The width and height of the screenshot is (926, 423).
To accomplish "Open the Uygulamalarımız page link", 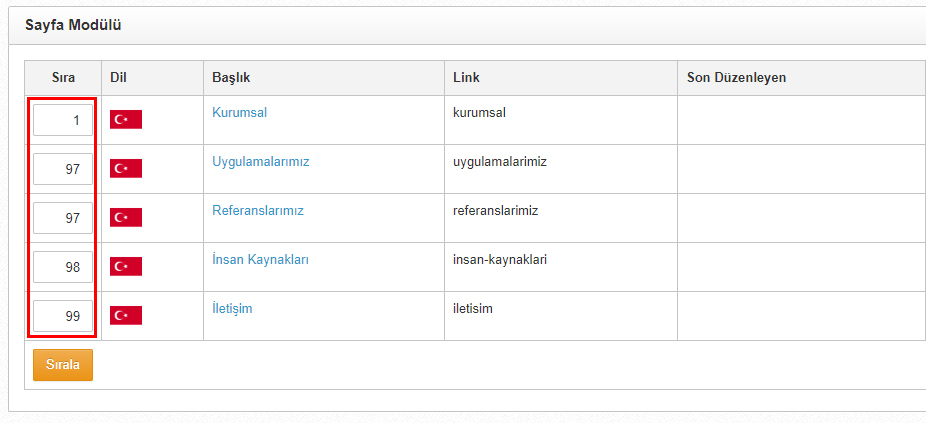I will (x=260, y=162).
